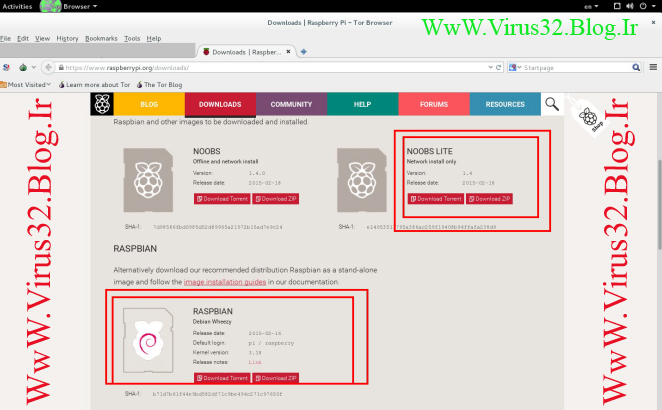Click the padlock icon in address bar
The width and height of the screenshot is (662, 410).
61,67
